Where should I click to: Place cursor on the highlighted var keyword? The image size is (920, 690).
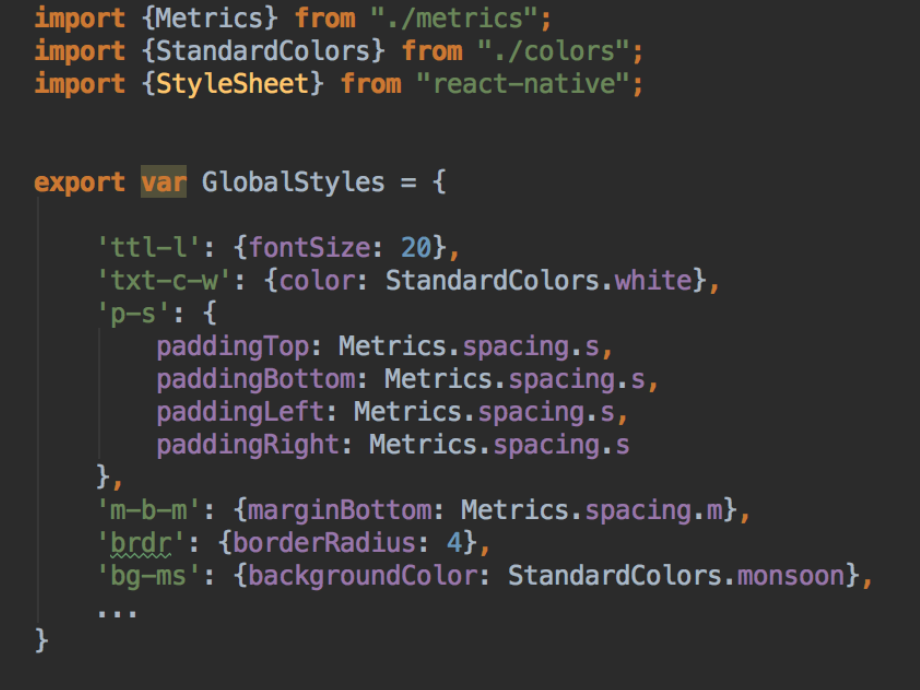click(162, 182)
